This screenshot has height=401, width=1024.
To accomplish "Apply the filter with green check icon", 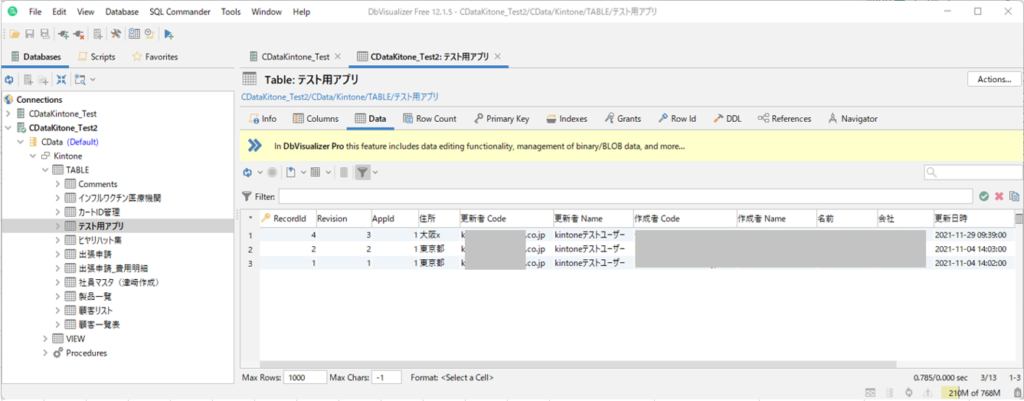I will coord(984,196).
